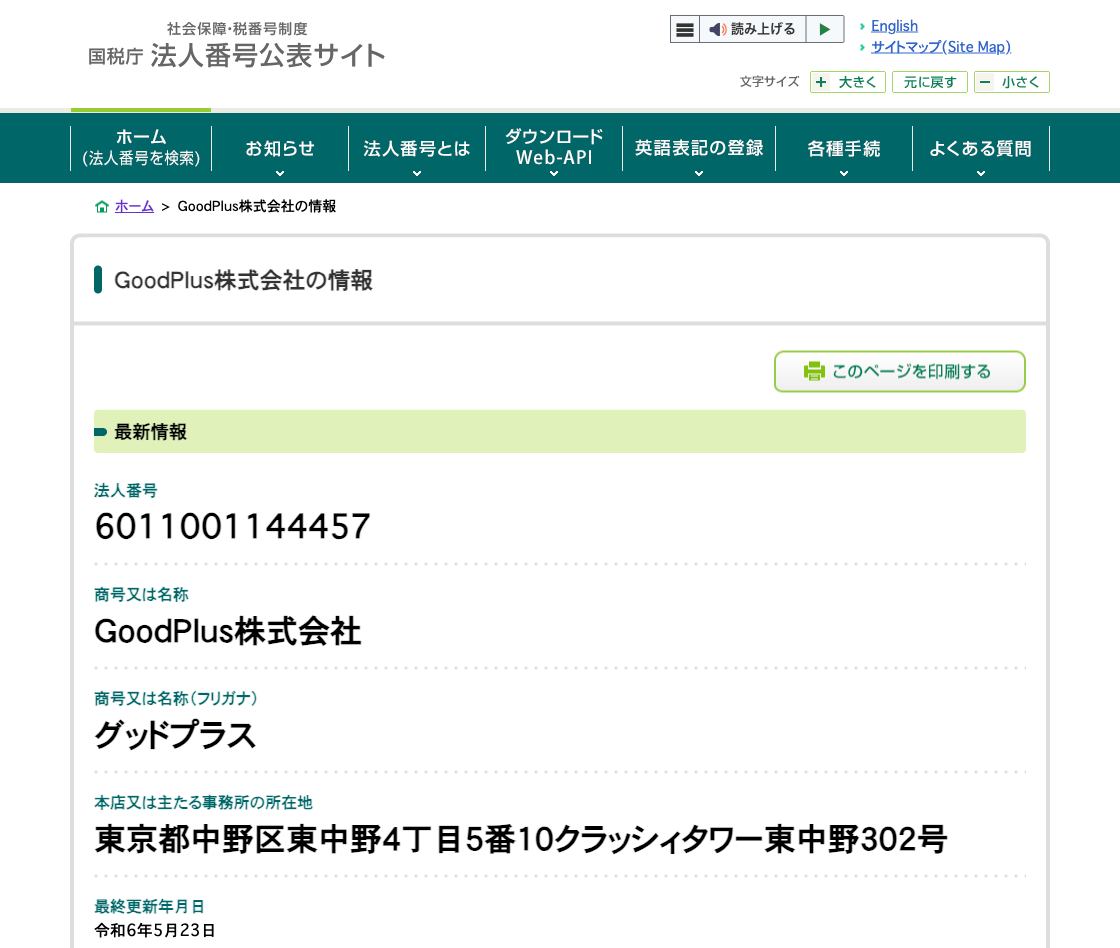Image resolution: width=1120 pixels, height=948 pixels.
Task: Open the 英語表記の登録 menu
Action: (x=699, y=148)
